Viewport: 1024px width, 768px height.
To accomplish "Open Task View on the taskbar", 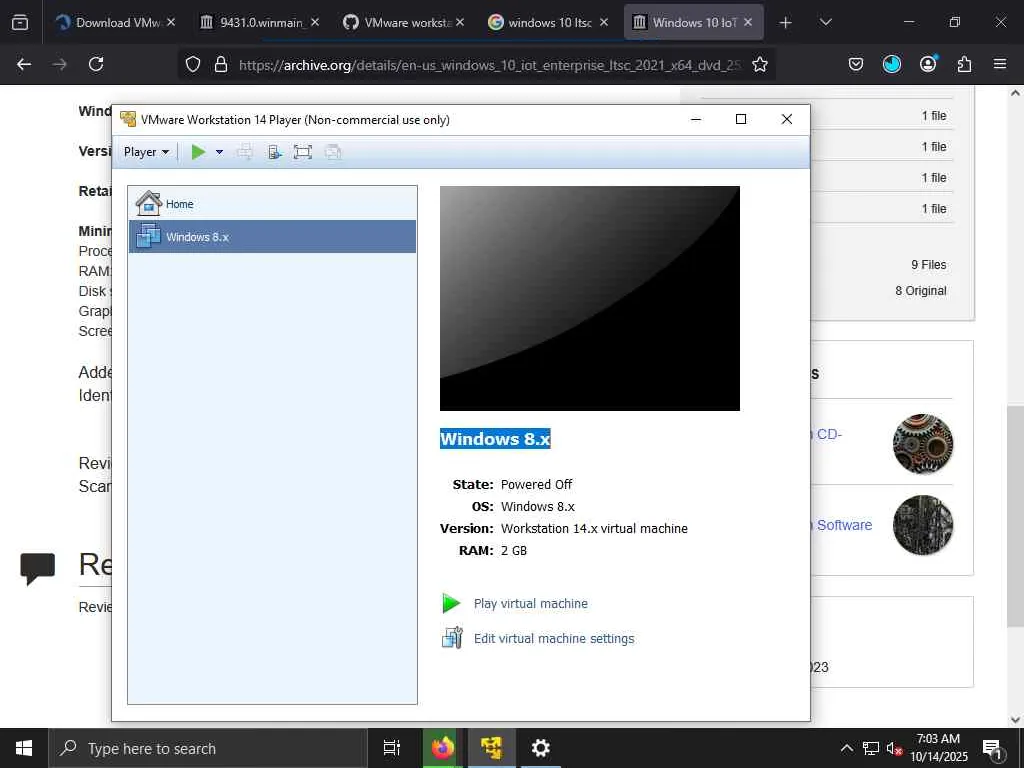I will click(391, 748).
